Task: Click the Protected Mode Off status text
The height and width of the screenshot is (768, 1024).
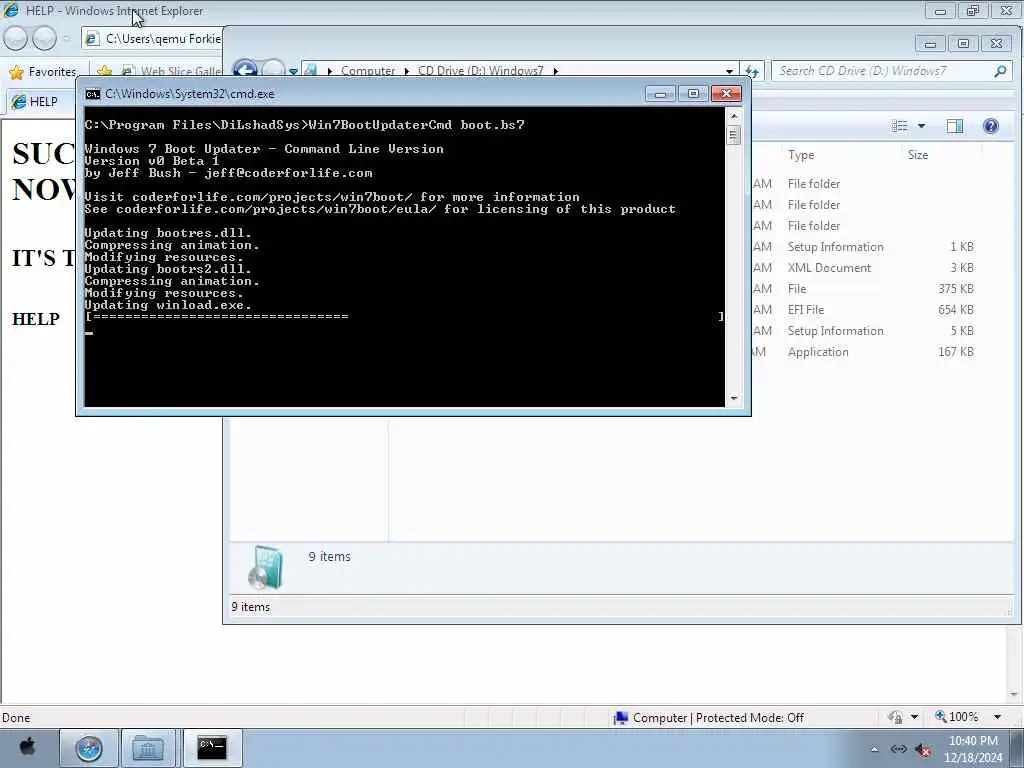Action: click(x=750, y=718)
